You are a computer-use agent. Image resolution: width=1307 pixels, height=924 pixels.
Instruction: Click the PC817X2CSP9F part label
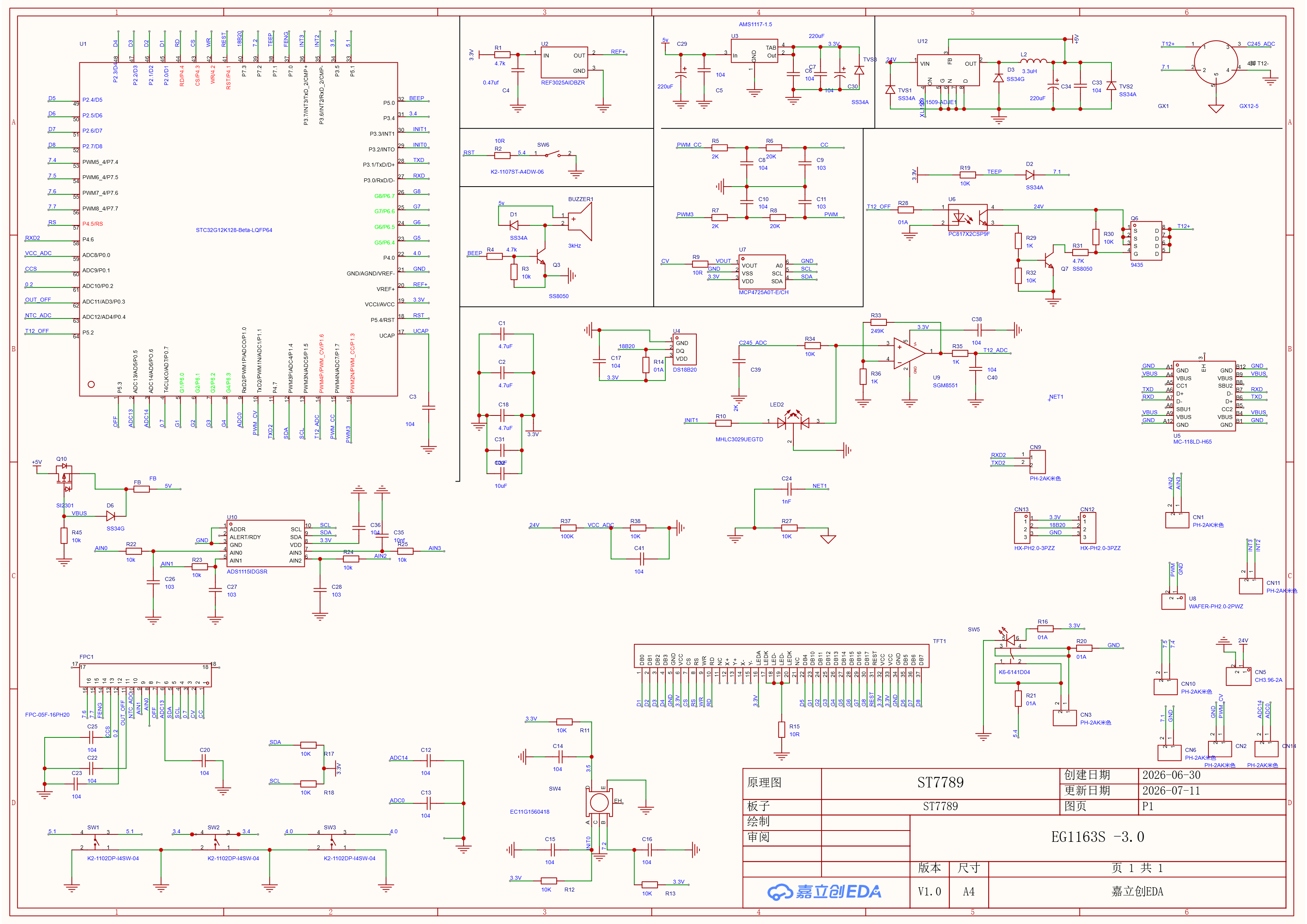coord(969,234)
